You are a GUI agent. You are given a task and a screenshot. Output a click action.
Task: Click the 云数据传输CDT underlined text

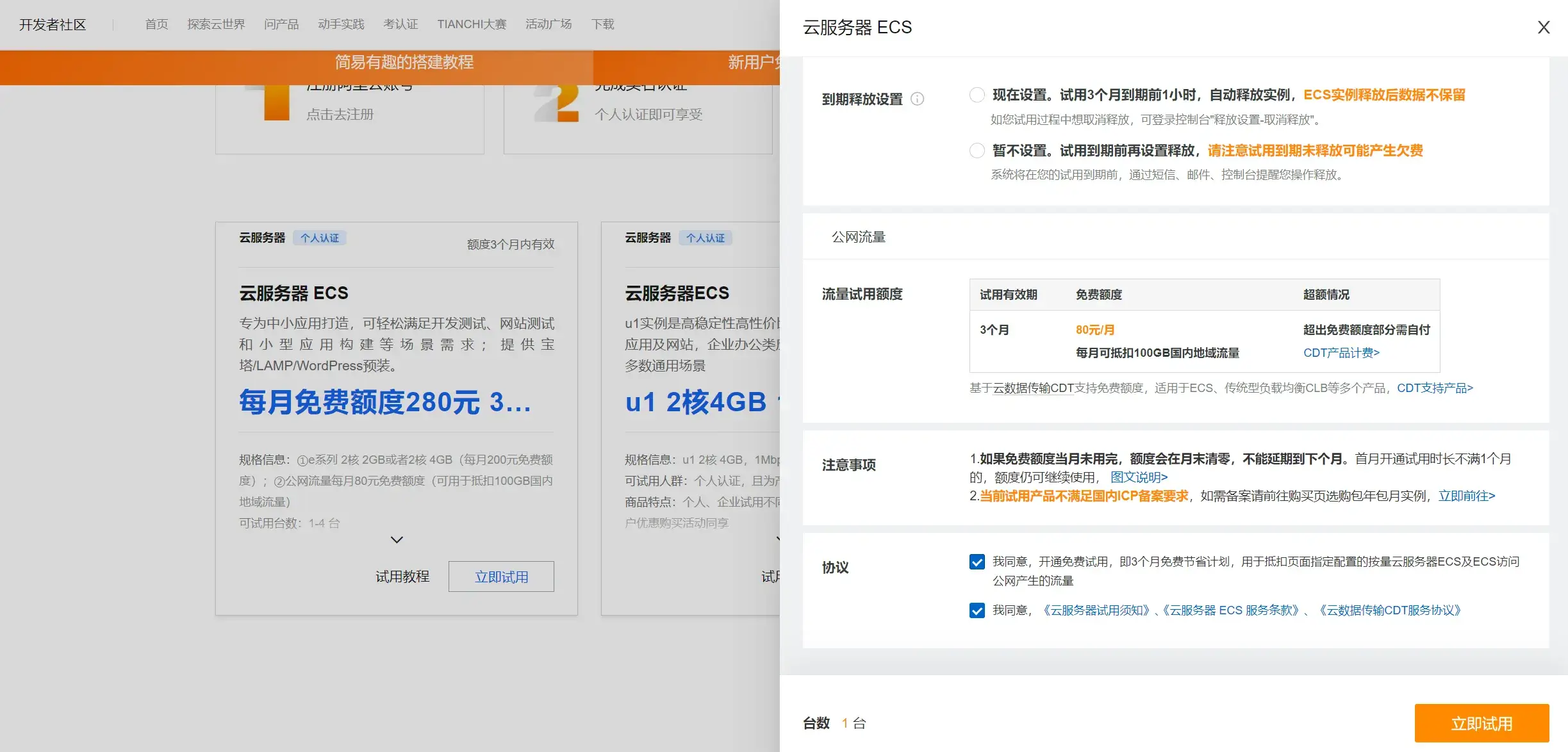pyautogui.click(x=1033, y=388)
